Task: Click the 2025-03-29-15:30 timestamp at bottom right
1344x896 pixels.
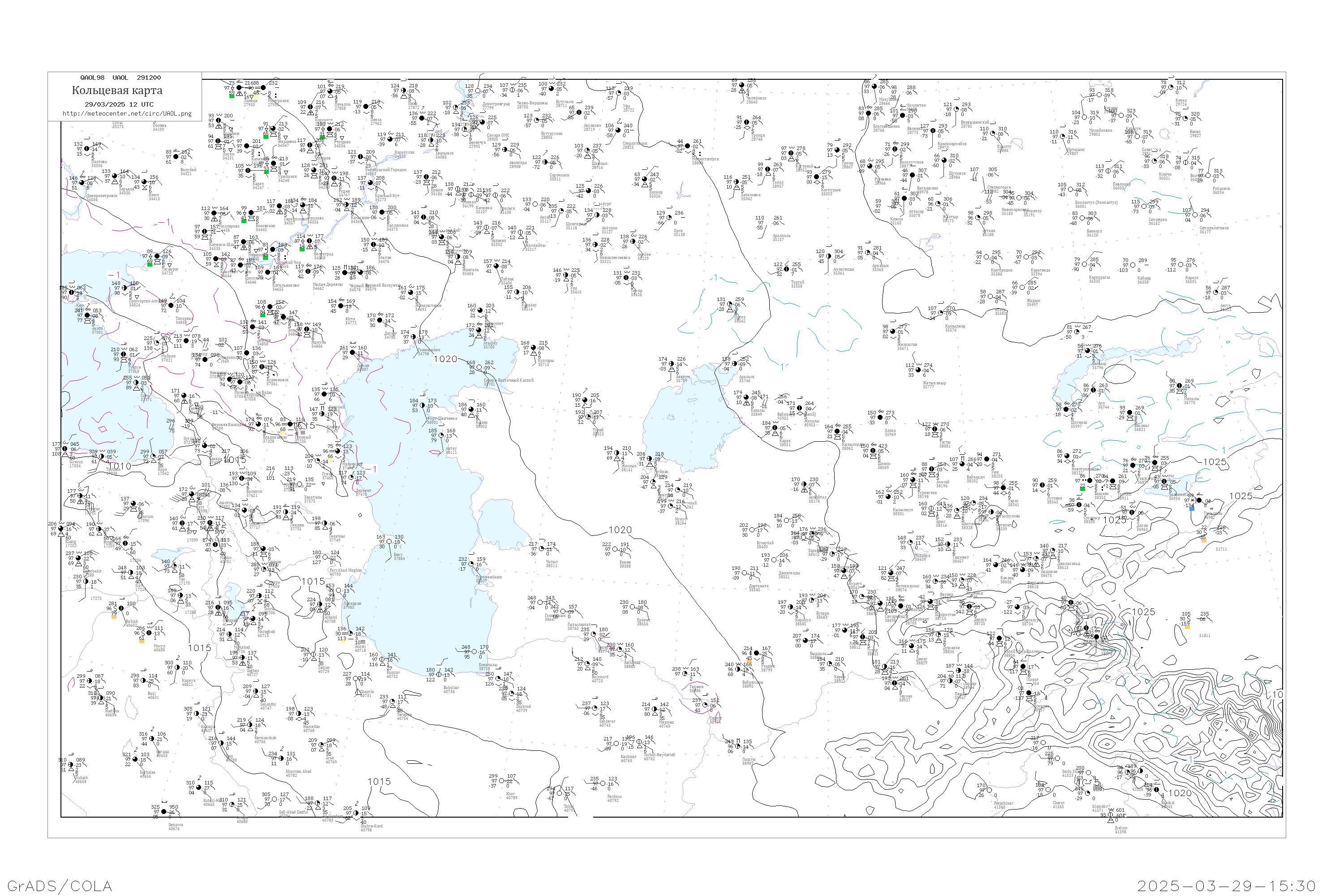Action: (1226, 886)
